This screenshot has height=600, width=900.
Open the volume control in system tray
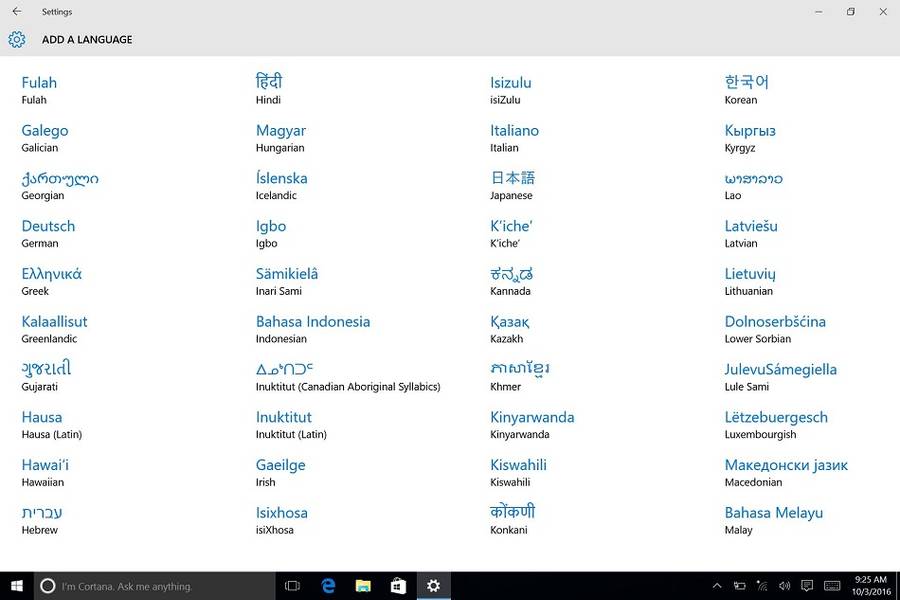[785, 586]
